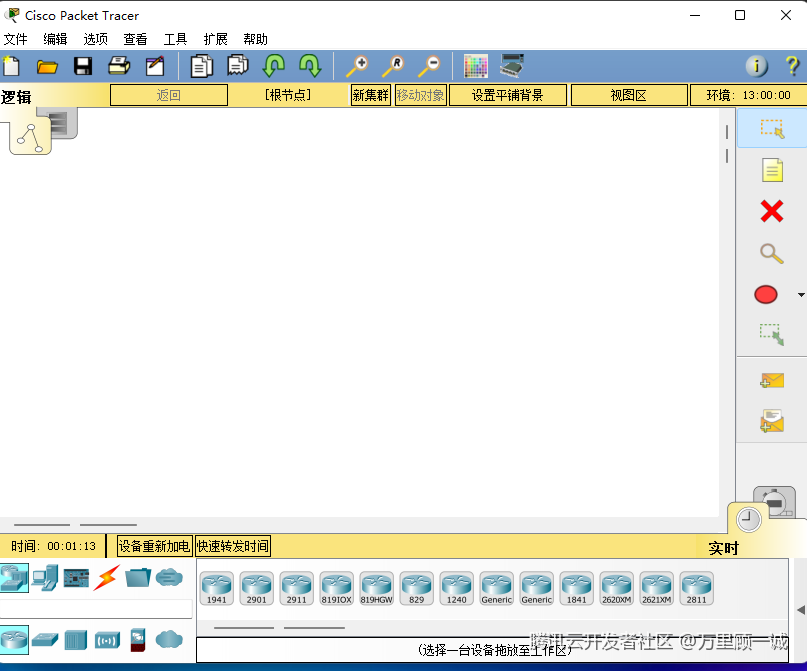Zoom in with the plus magnifier
807x671 pixels.
click(x=357, y=66)
